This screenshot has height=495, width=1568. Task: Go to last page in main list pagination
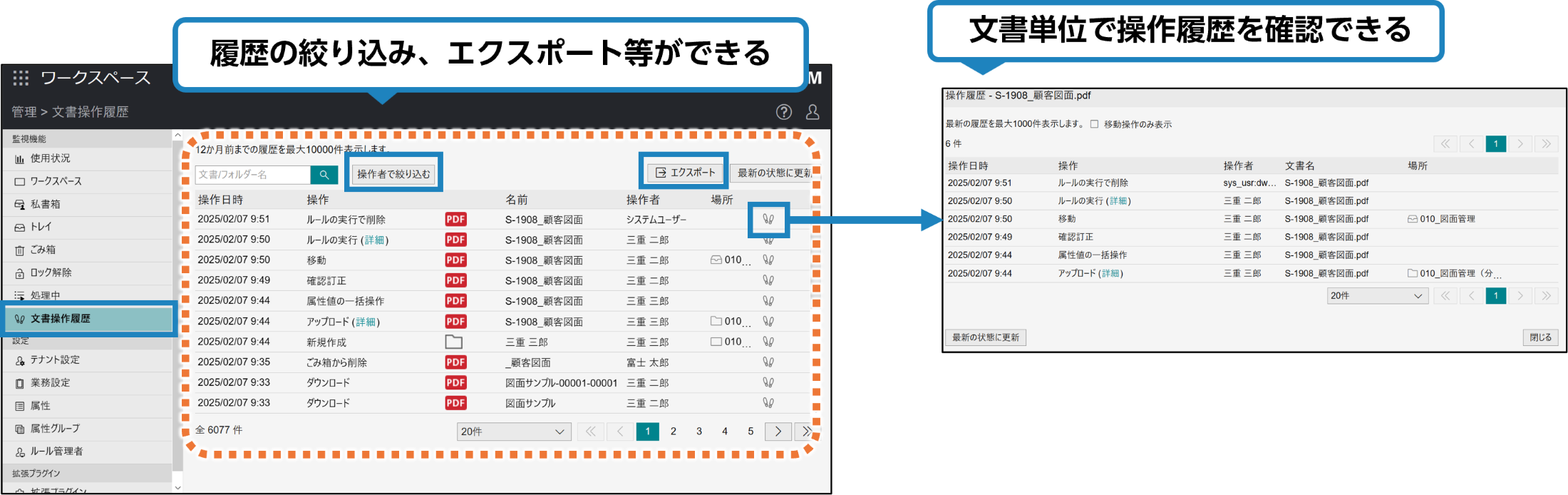[805, 432]
